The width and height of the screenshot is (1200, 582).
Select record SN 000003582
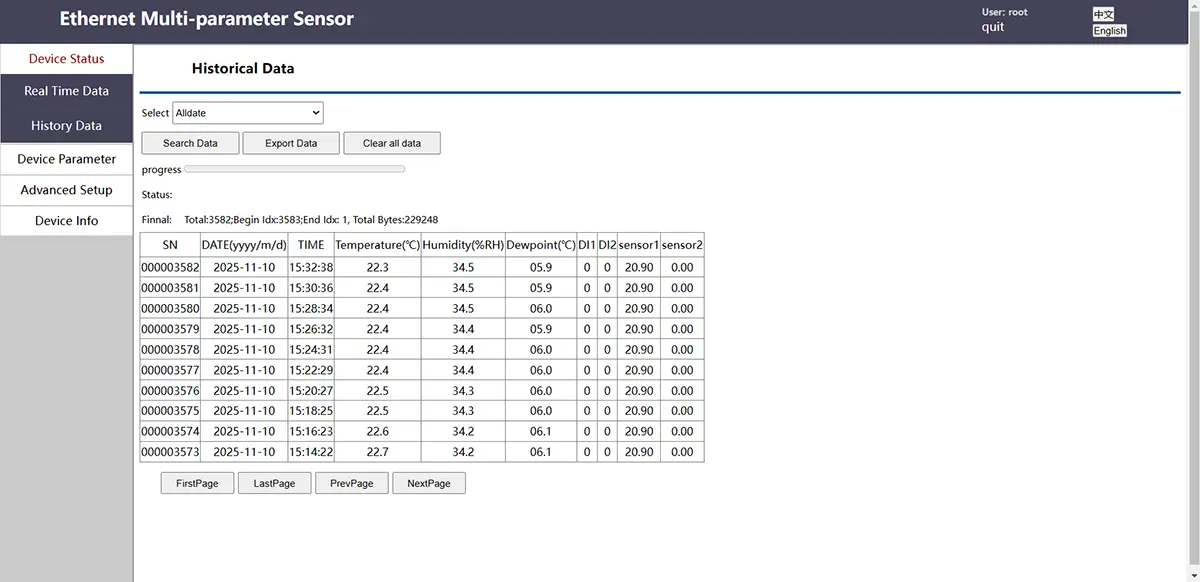click(170, 268)
